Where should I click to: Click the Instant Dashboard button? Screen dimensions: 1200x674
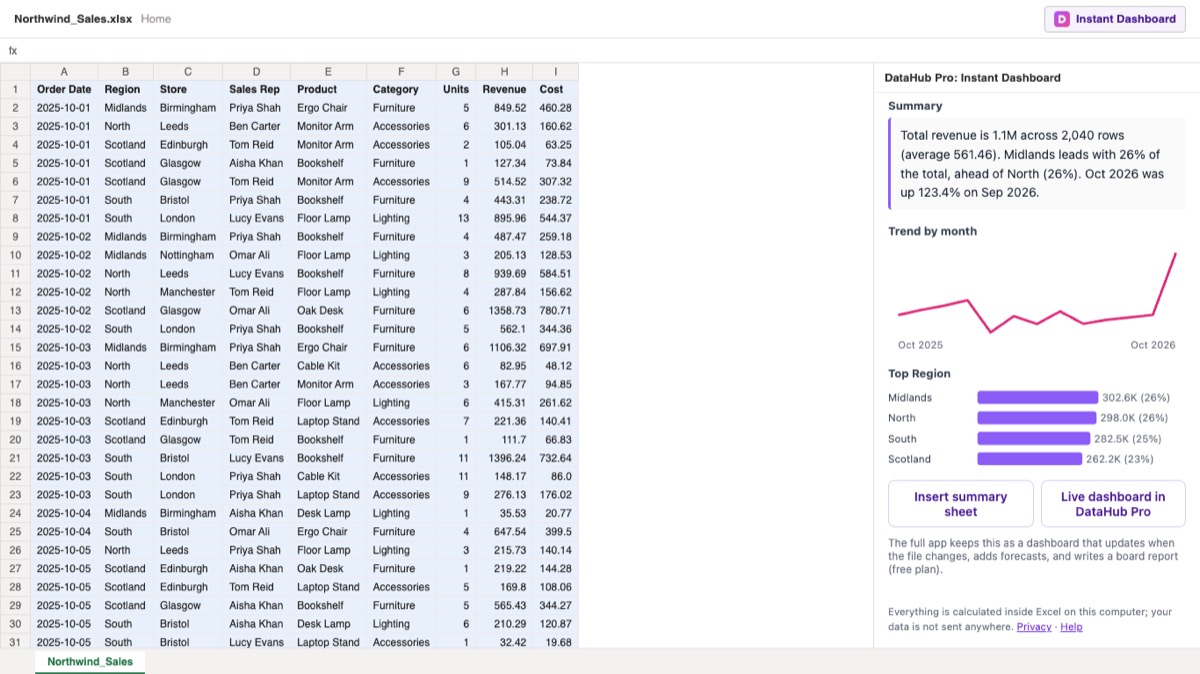(x=1115, y=19)
